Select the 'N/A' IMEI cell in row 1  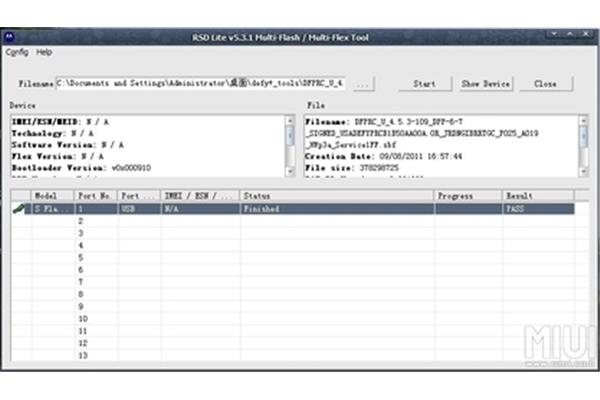click(x=201, y=209)
